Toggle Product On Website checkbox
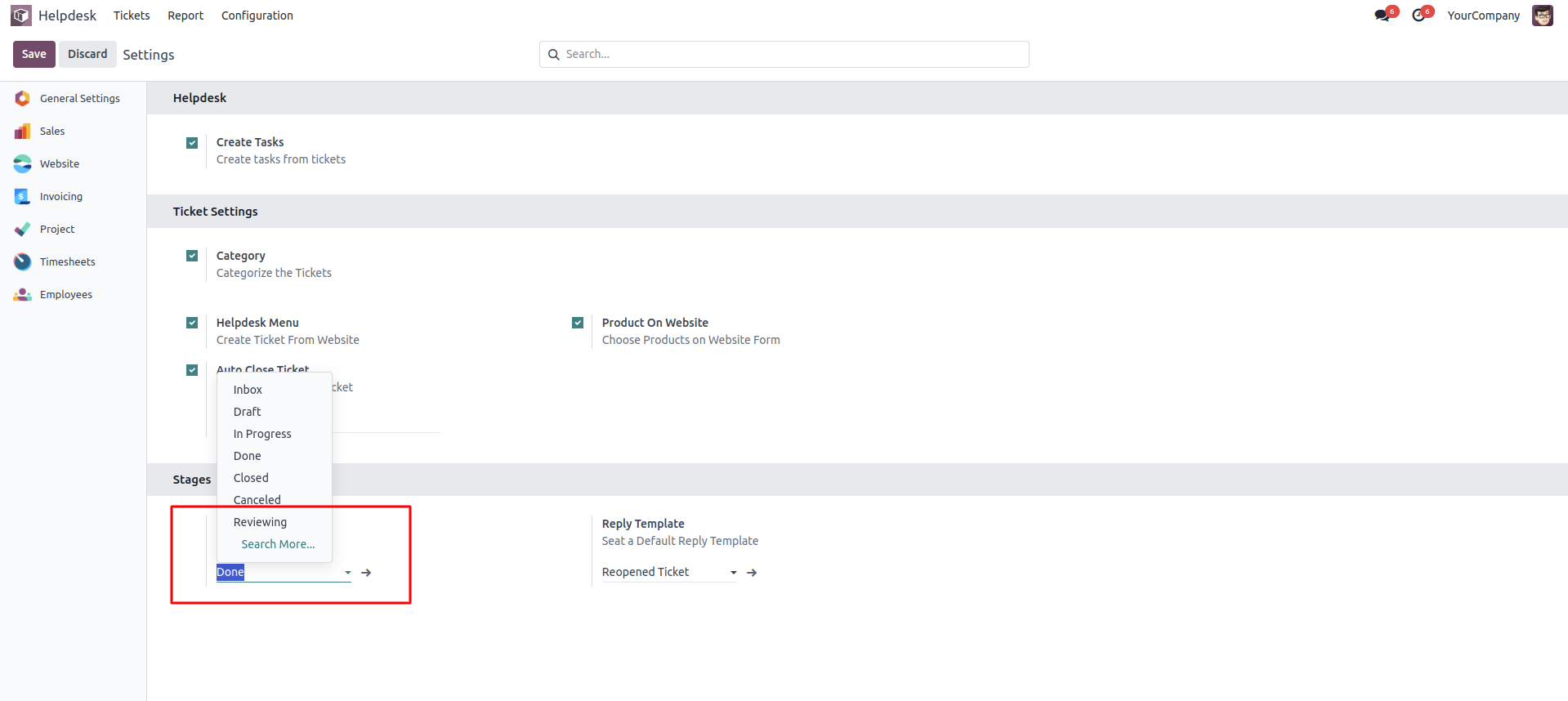 pos(578,323)
